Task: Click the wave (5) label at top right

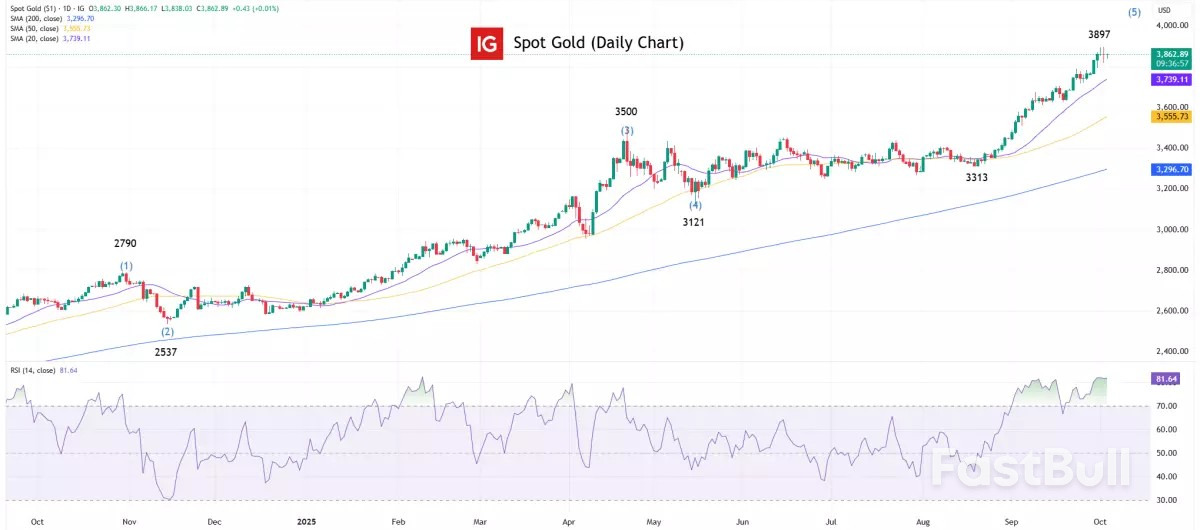Action: (x=1134, y=13)
